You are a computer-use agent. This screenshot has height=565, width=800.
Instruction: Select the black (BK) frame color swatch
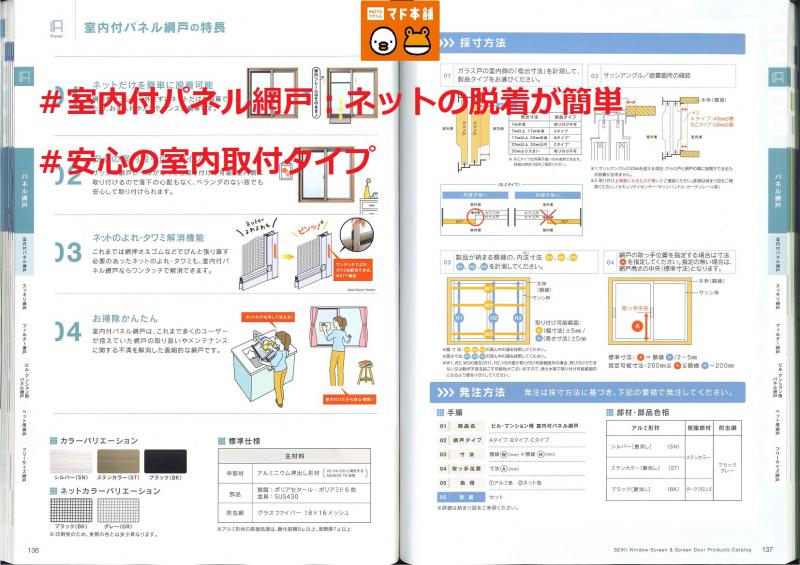pos(166,462)
